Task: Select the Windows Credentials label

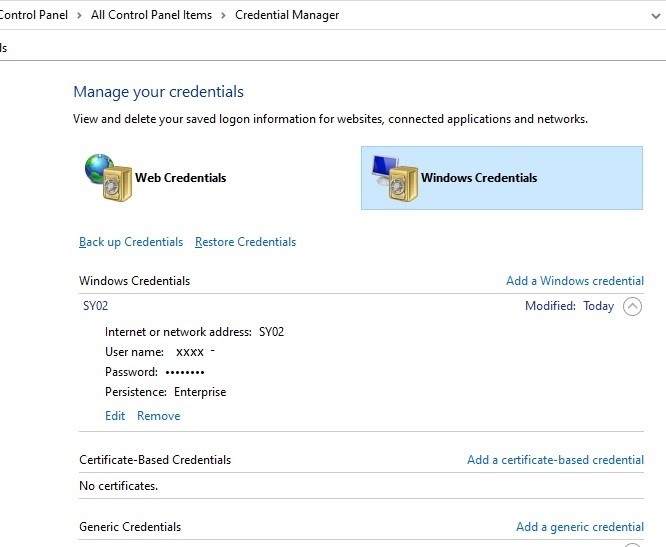Action: click(x=478, y=178)
